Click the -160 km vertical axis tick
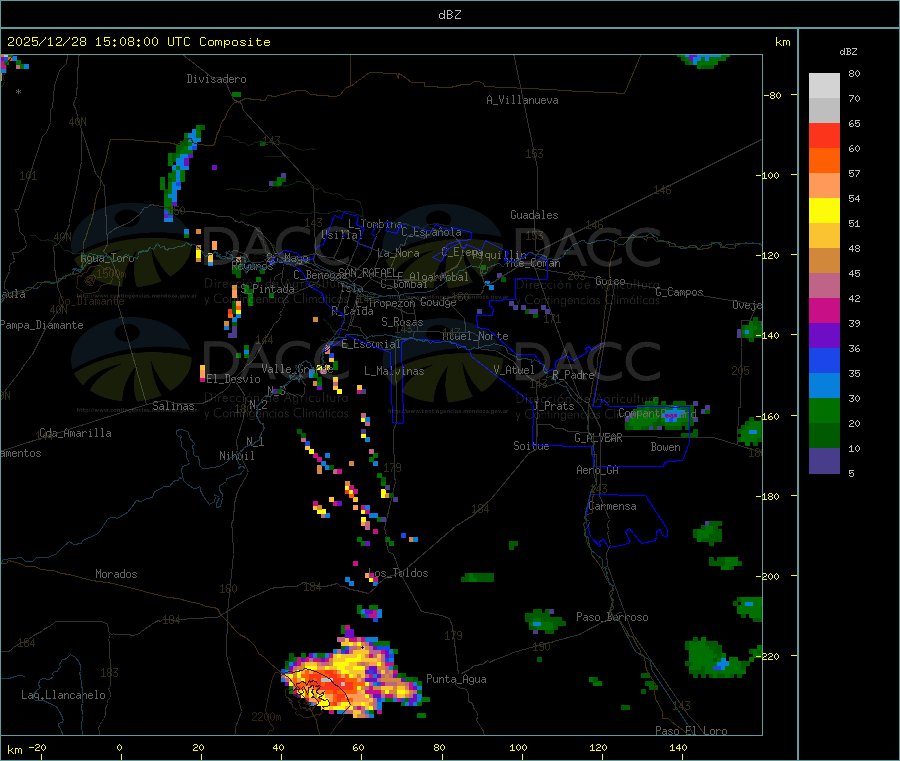 768,416
